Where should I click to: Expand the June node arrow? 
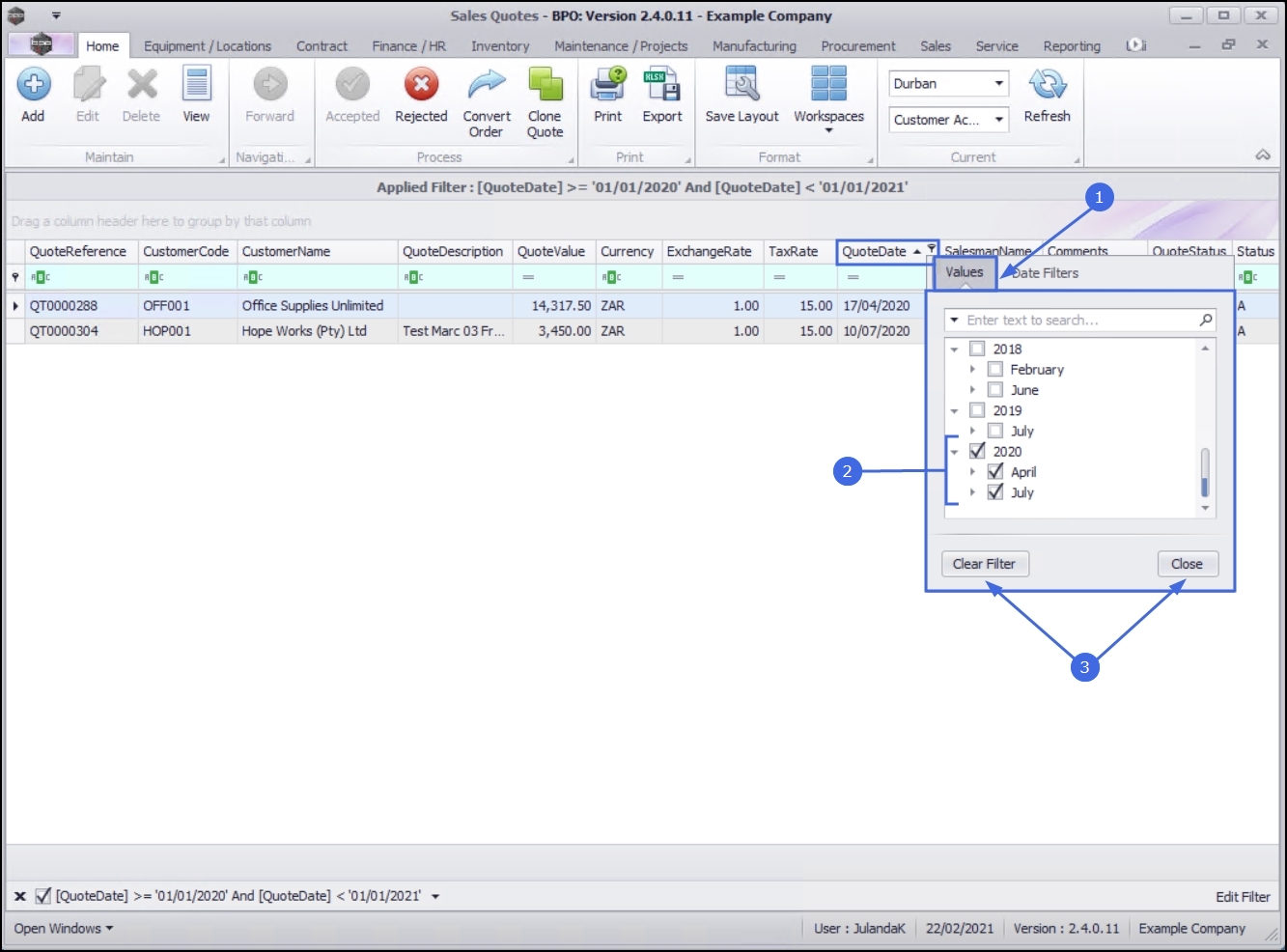point(972,390)
